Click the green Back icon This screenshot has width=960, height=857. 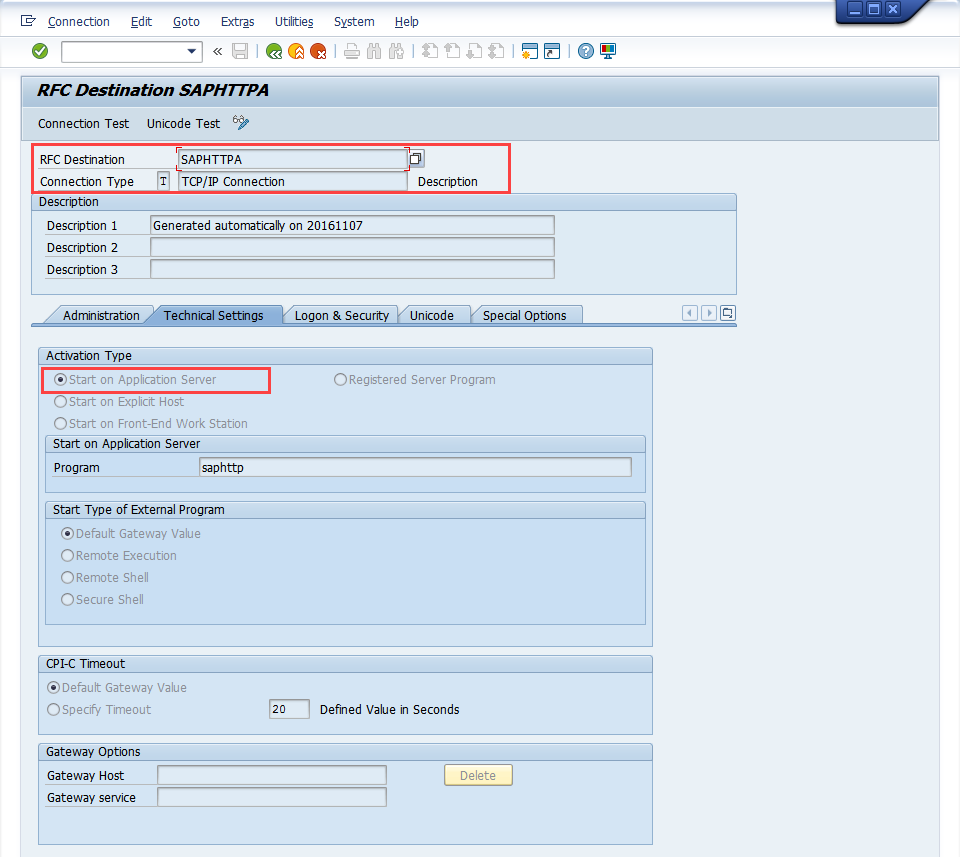274,51
